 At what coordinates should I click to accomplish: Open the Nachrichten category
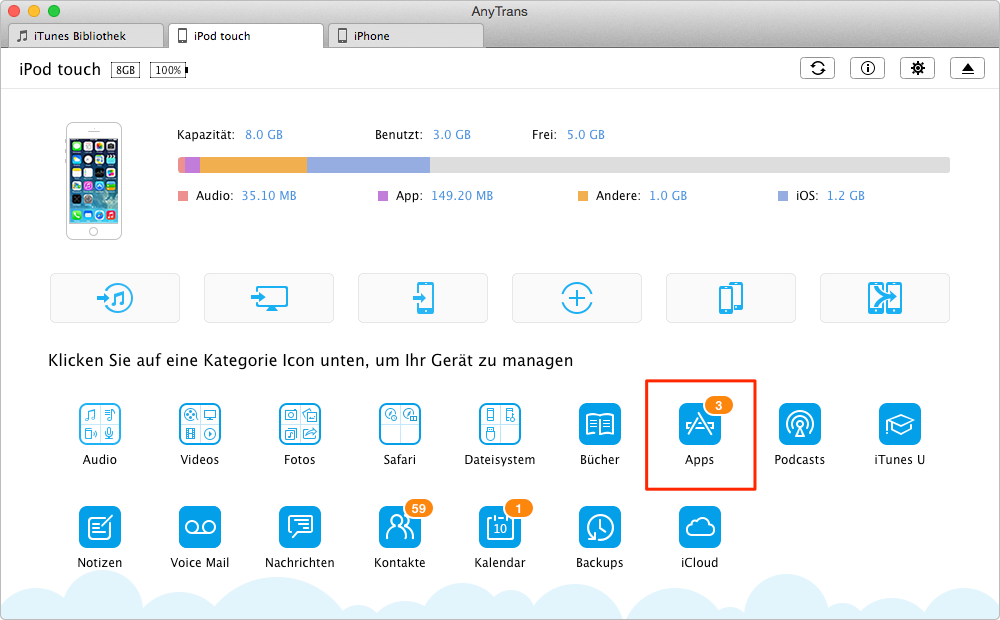coord(300,527)
